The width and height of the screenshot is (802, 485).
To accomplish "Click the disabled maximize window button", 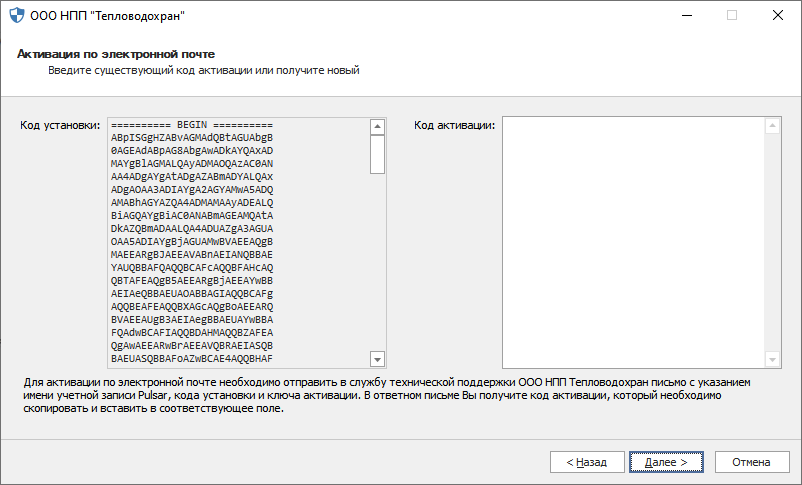I will point(732,16).
